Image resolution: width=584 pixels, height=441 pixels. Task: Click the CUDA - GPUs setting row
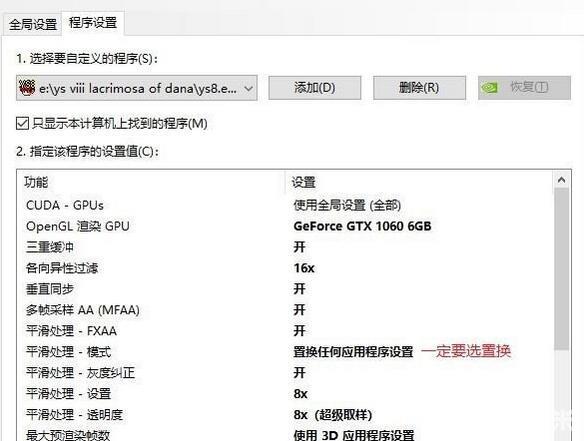tap(285, 206)
